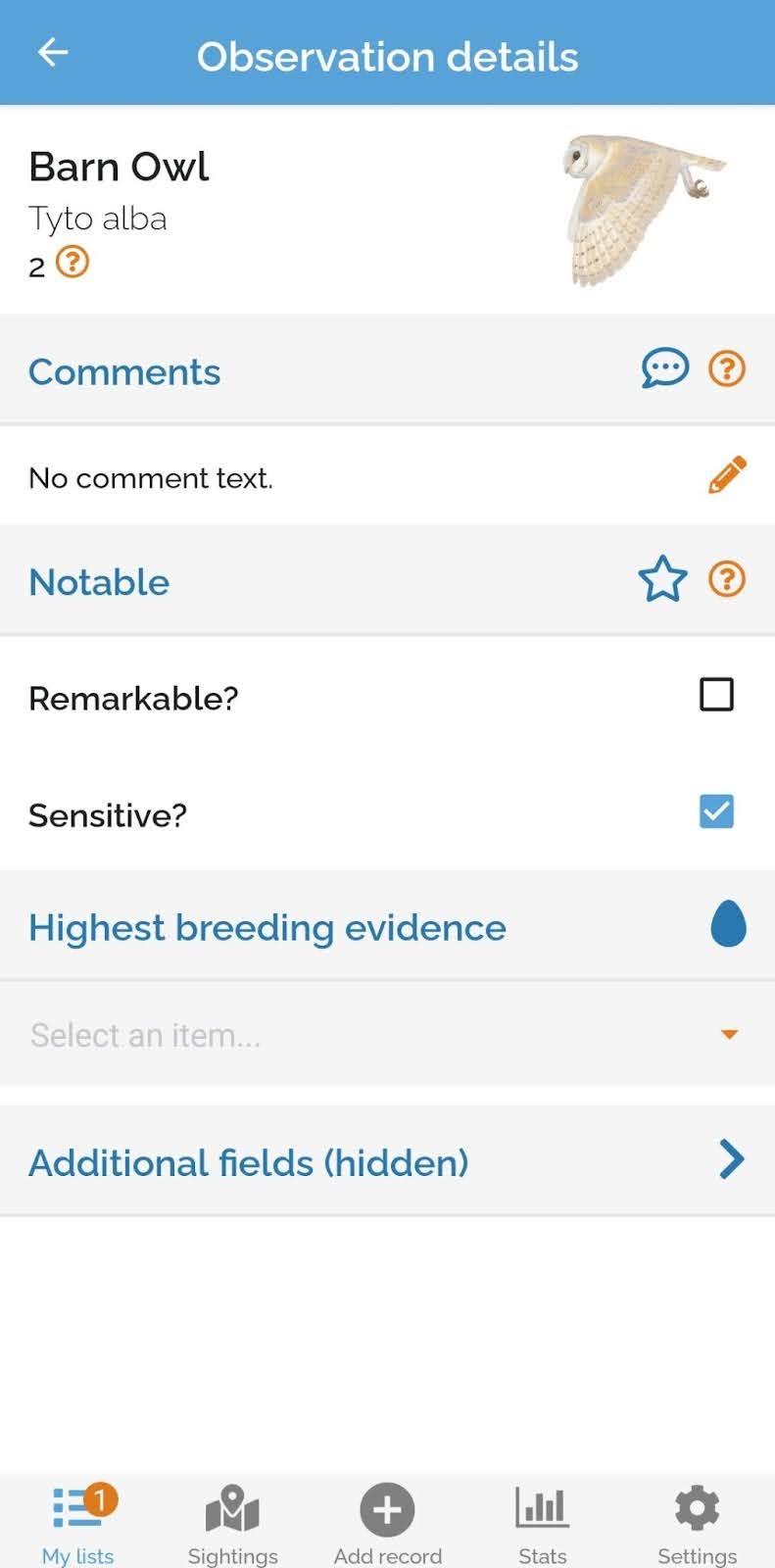Image resolution: width=775 pixels, height=1568 pixels.
Task: Edit comment using the pencil icon
Action: (x=727, y=475)
